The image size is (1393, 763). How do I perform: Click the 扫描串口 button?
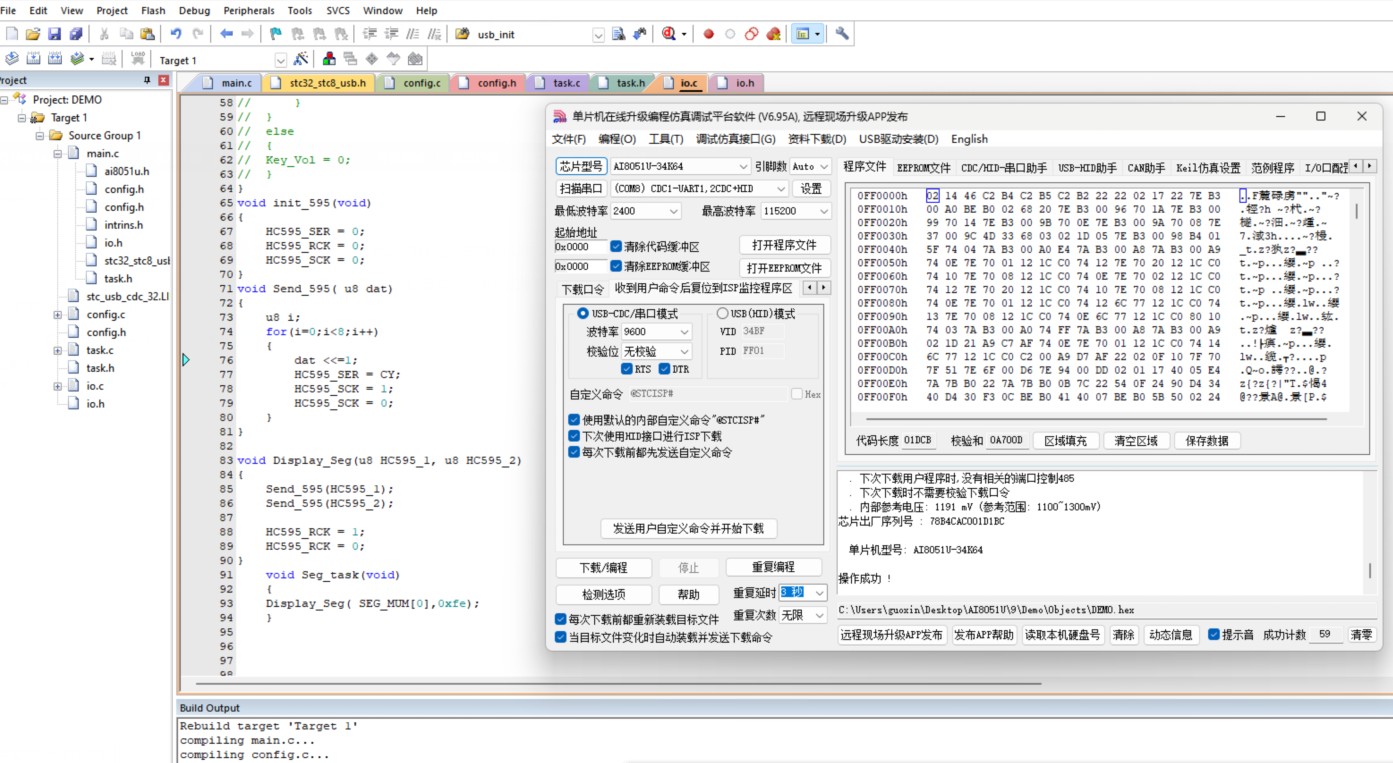[x=580, y=188]
